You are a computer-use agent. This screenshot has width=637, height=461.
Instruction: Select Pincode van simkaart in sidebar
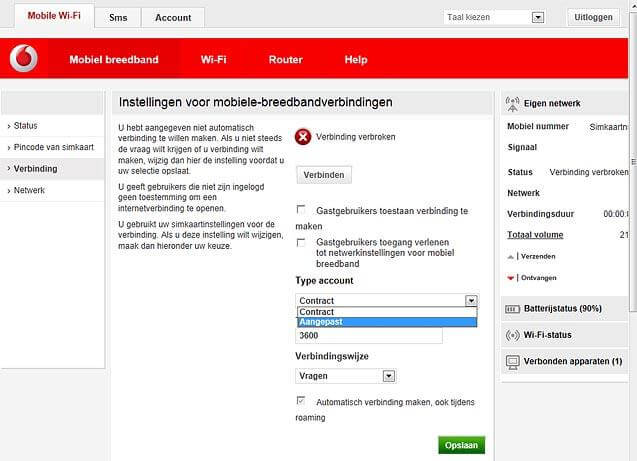(x=52, y=147)
